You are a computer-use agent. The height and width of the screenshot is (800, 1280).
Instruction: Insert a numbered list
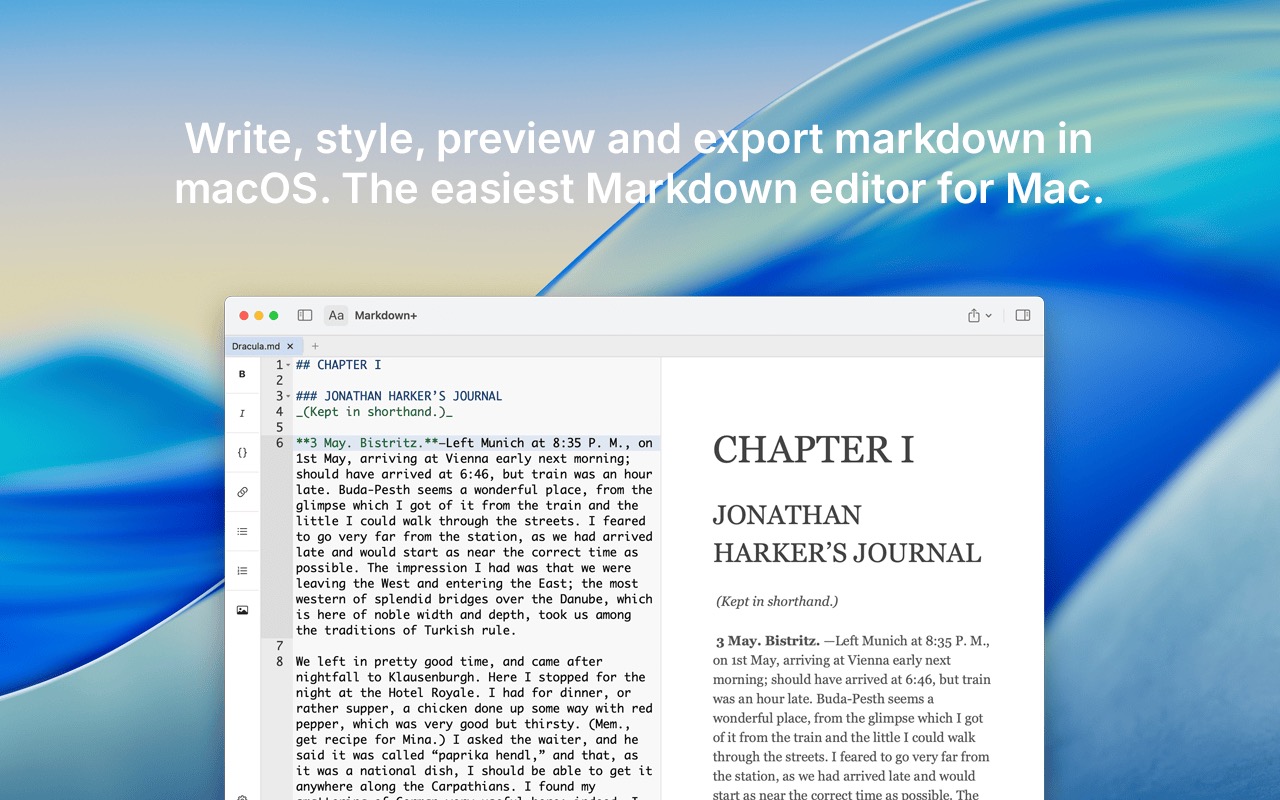(x=242, y=570)
